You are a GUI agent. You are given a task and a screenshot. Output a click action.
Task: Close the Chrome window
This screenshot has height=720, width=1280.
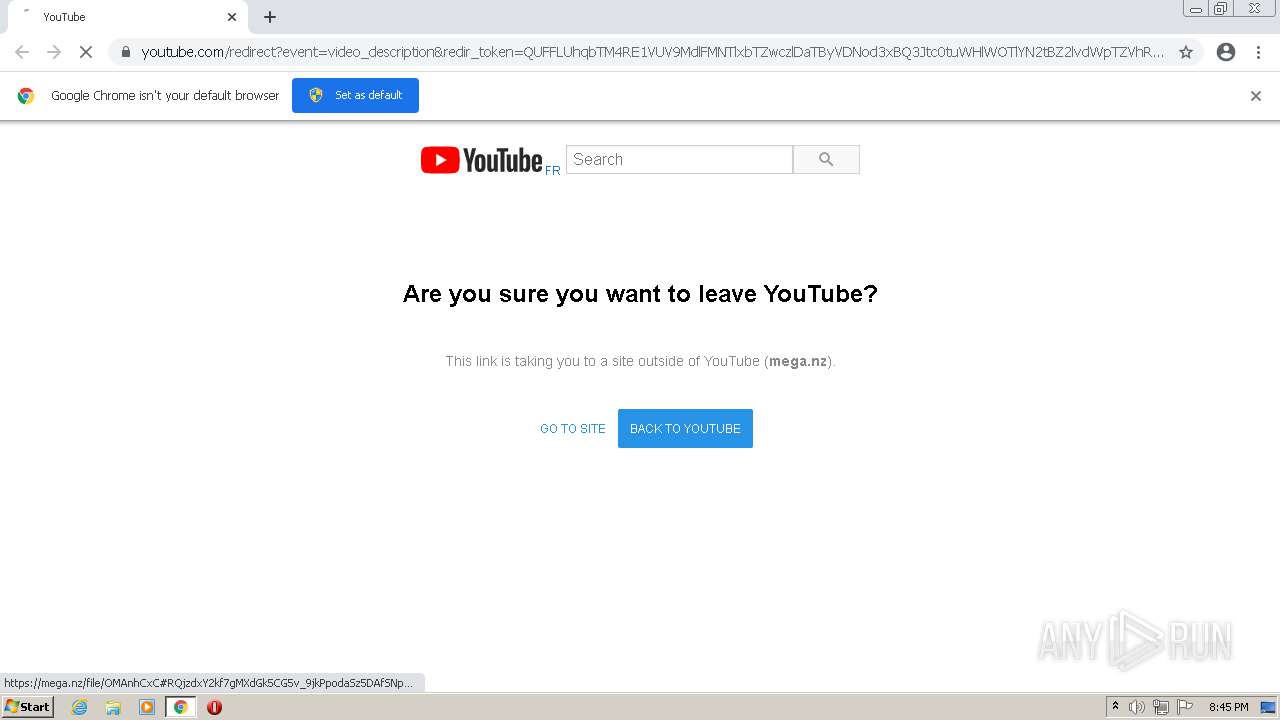pyautogui.click(x=1254, y=9)
